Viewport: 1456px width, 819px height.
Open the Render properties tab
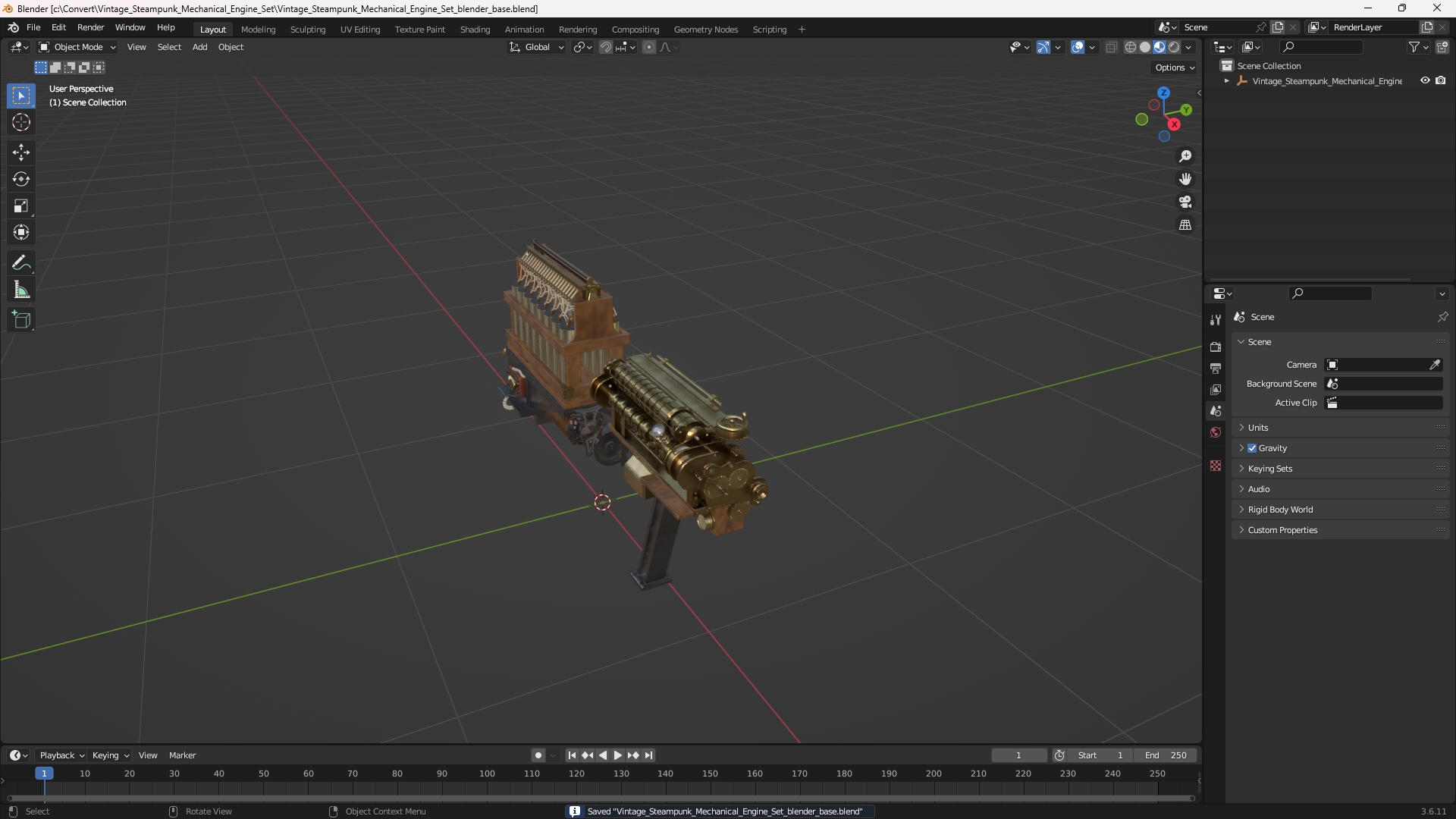point(1216,347)
